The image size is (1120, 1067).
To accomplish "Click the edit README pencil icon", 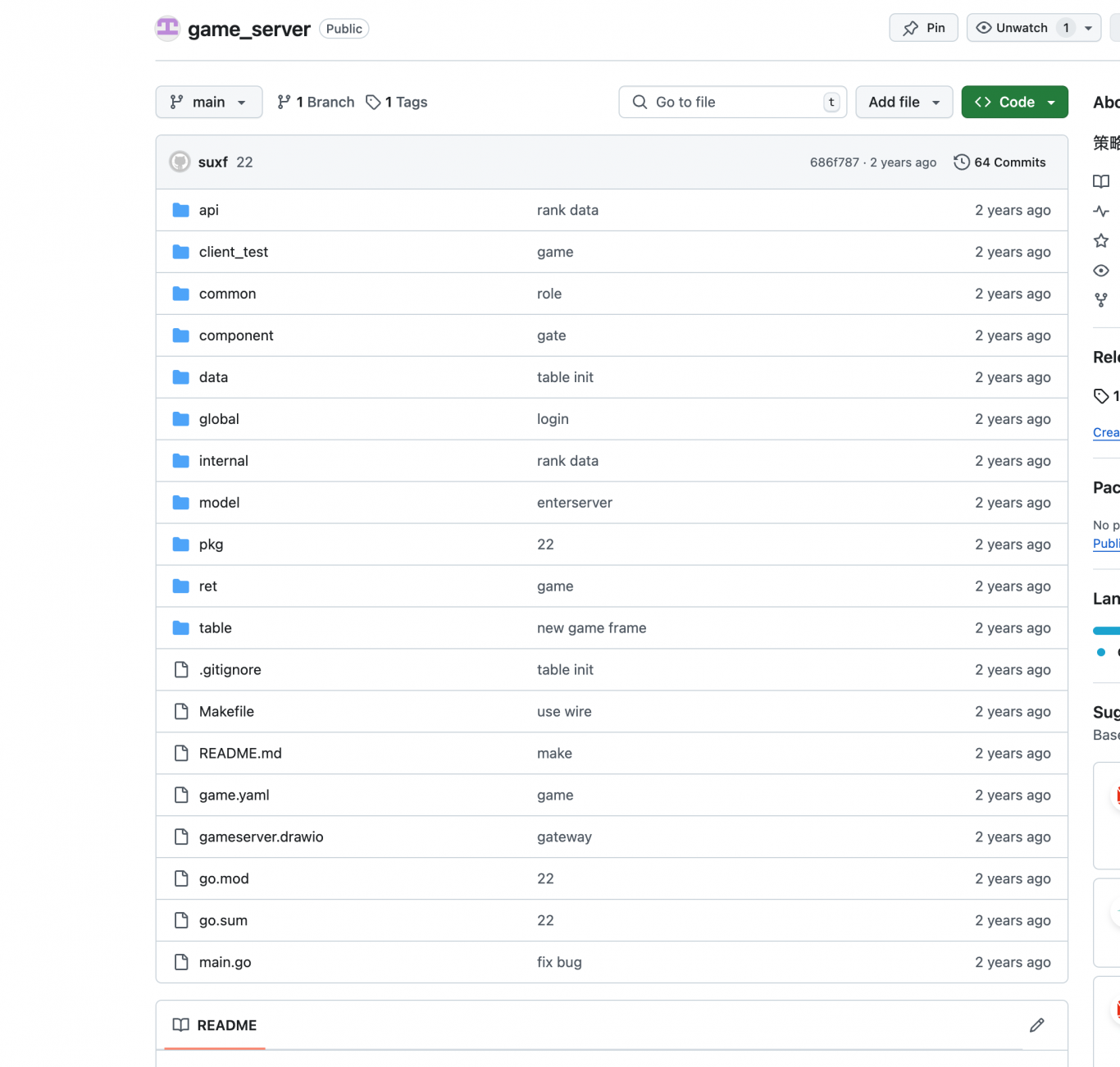I will click(1036, 1025).
